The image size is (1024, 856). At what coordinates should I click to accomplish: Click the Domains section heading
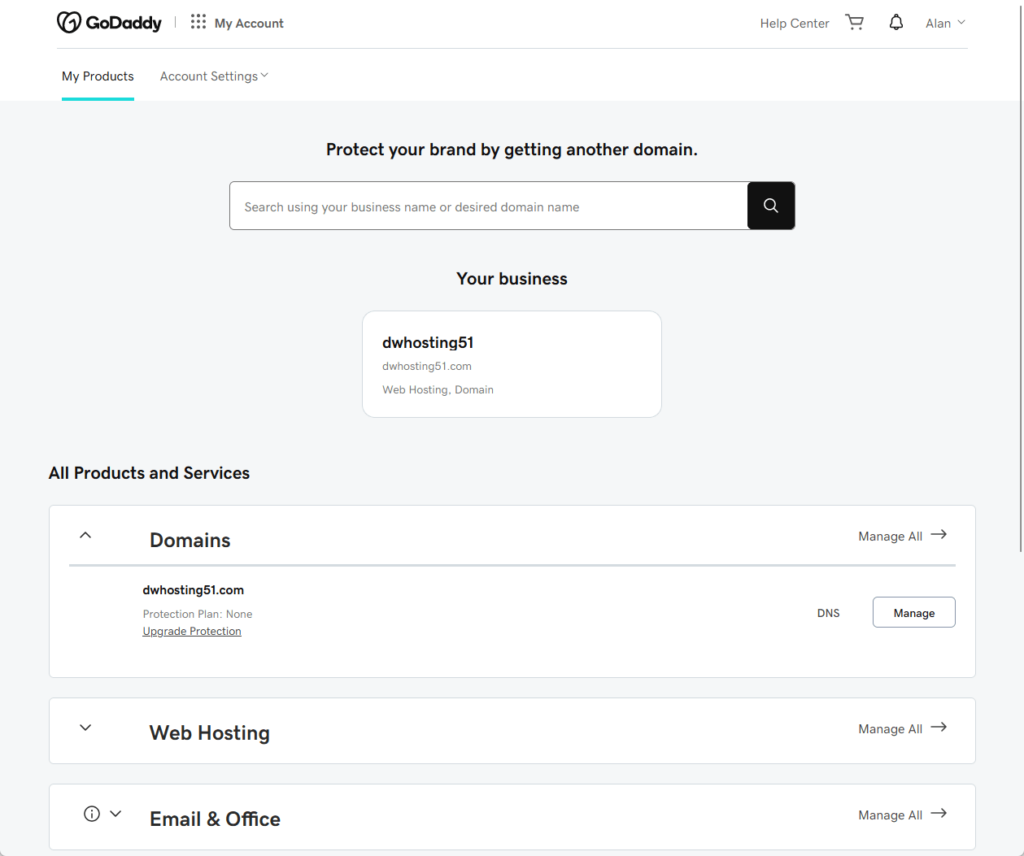(x=190, y=540)
